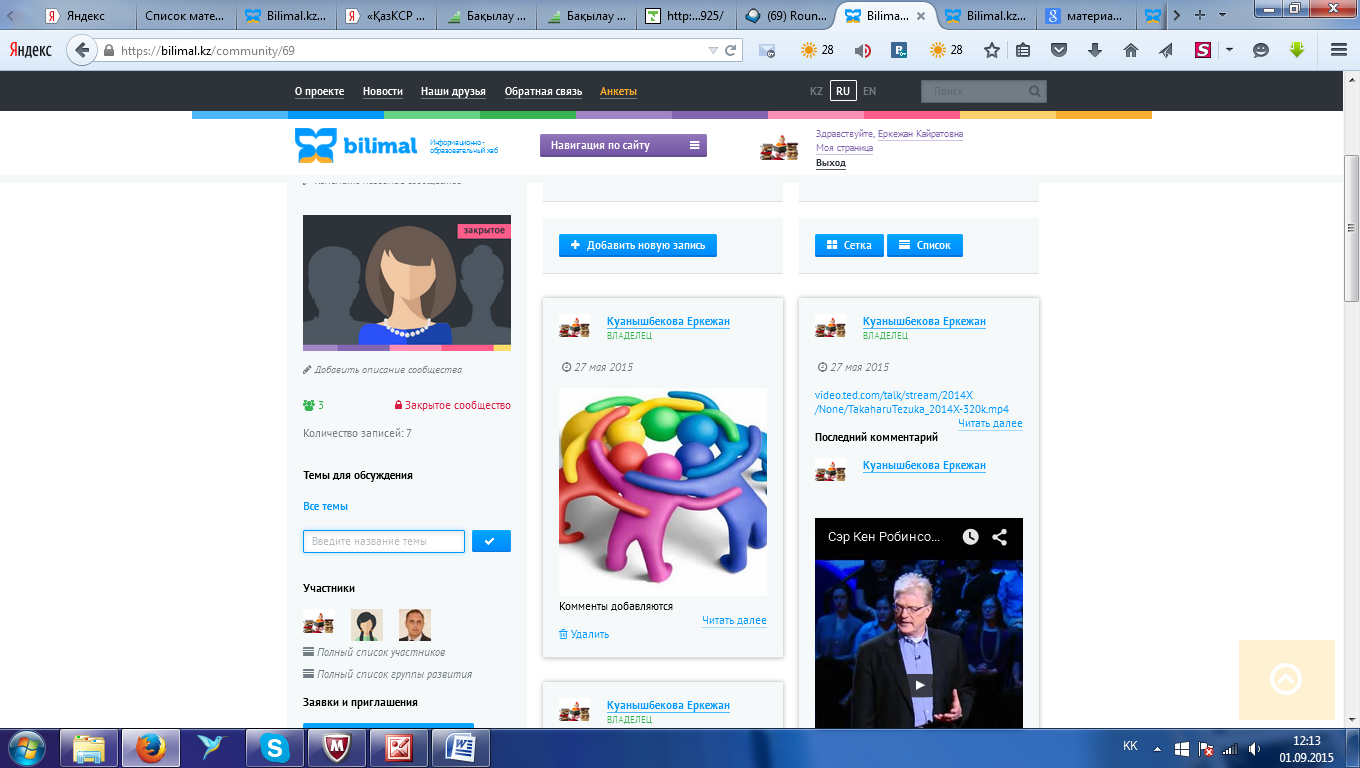Viewport: 1360px width, 768px height.
Task: Open Skype from the taskbar
Action: tap(274, 747)
